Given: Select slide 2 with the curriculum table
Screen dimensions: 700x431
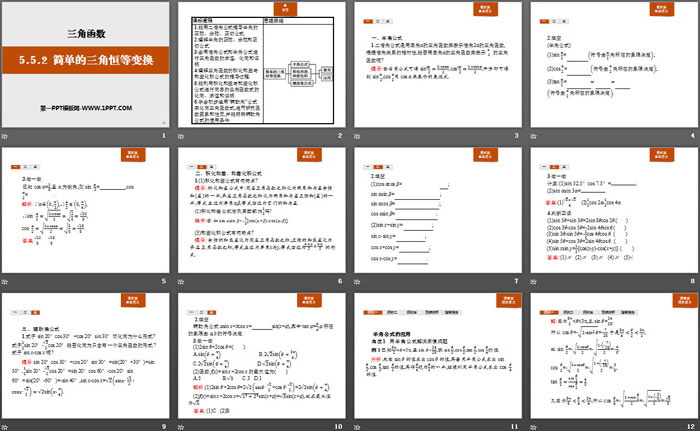Looking at the screenshot, I should [261, 63].
